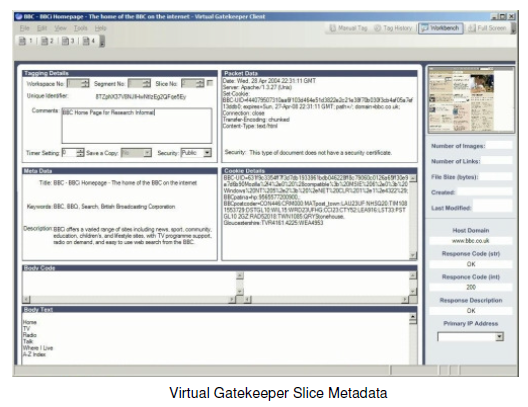Screen dimensions: 528x407
Task: Toggle the checkbox beside Slice No
Action: coord(210,82)
